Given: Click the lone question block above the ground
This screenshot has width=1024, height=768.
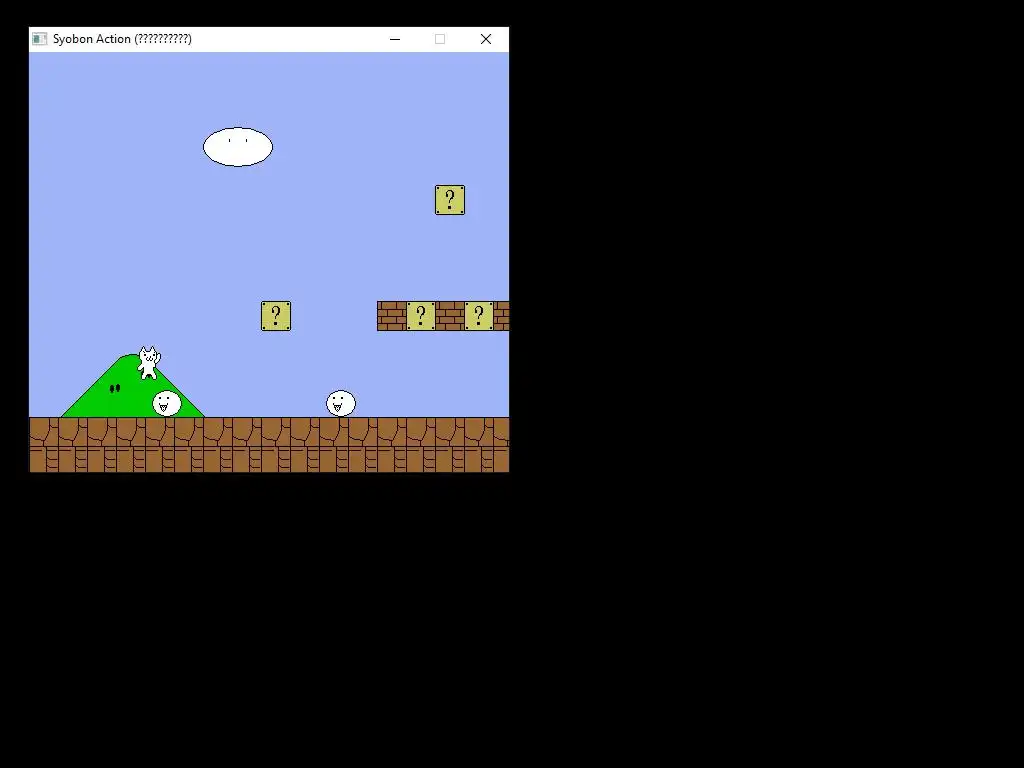Looking at the screenshot, I should [x=276, y=316].
